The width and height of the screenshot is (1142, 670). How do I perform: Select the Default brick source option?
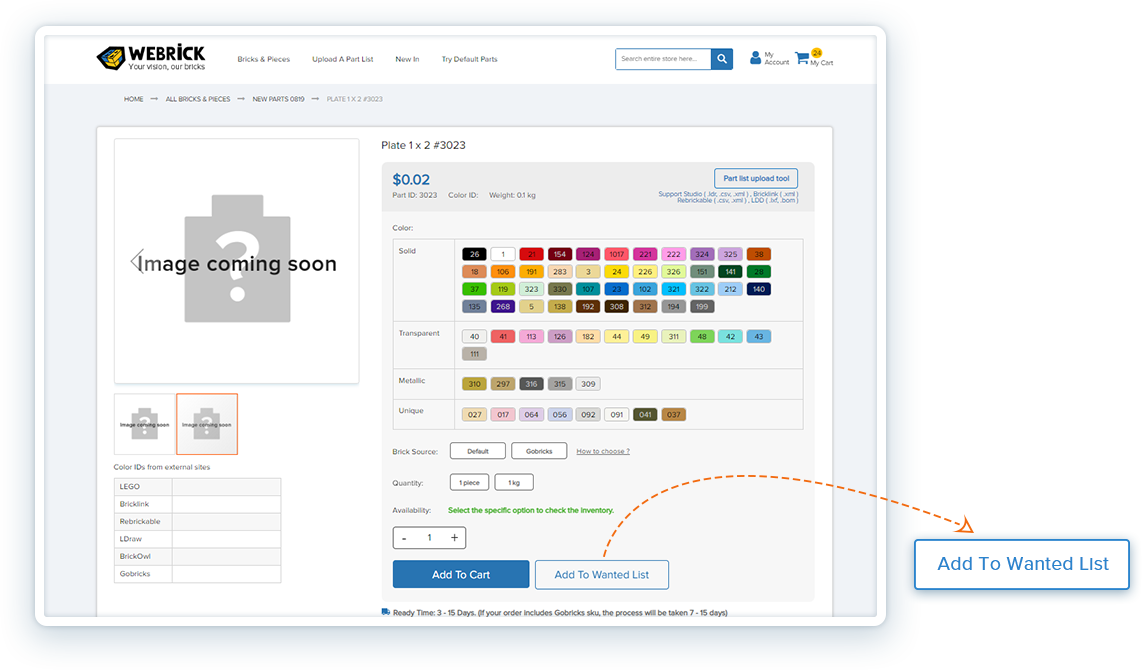[478, 451]
